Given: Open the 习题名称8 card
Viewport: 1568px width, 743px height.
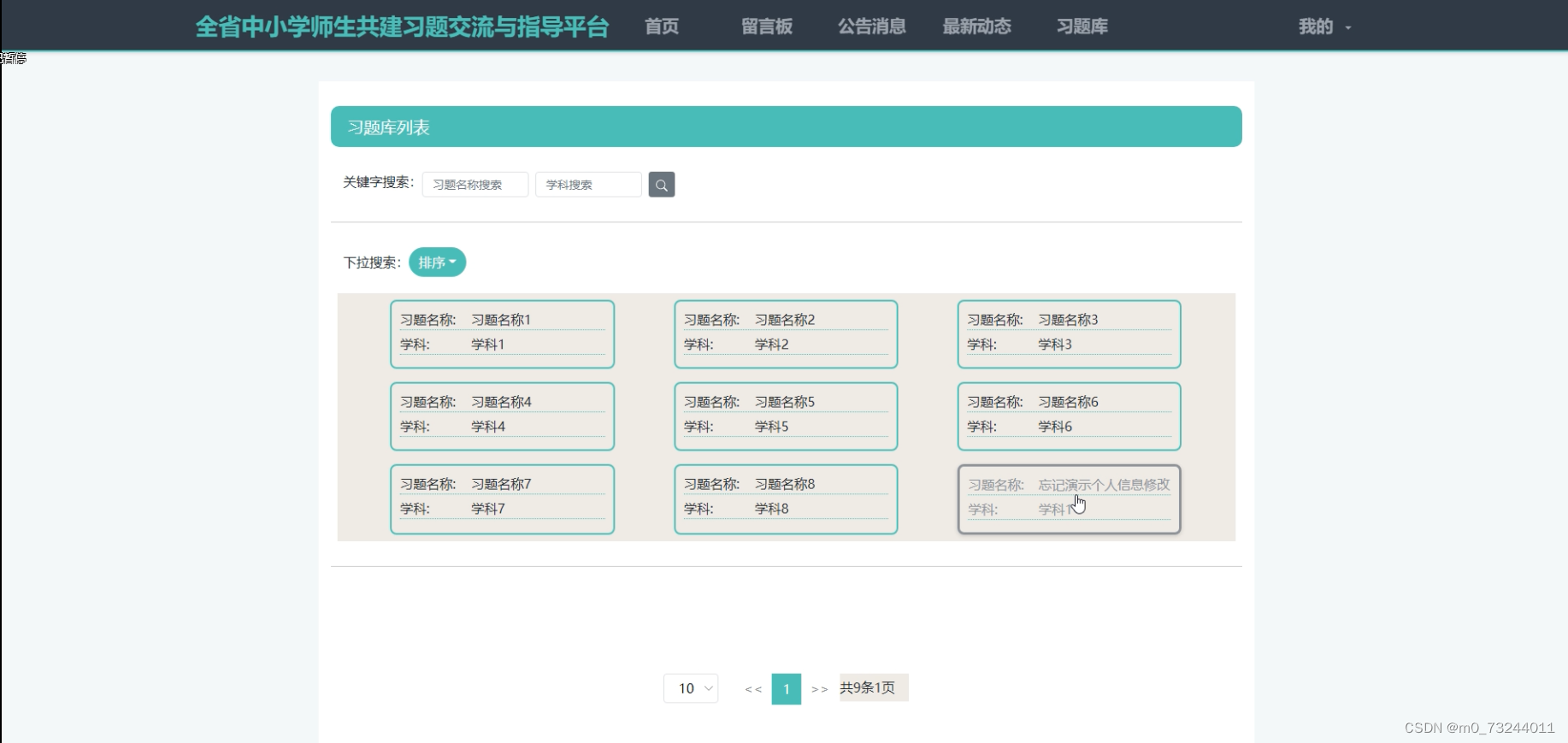Looking at the screenshot, I should coord(786,499).
